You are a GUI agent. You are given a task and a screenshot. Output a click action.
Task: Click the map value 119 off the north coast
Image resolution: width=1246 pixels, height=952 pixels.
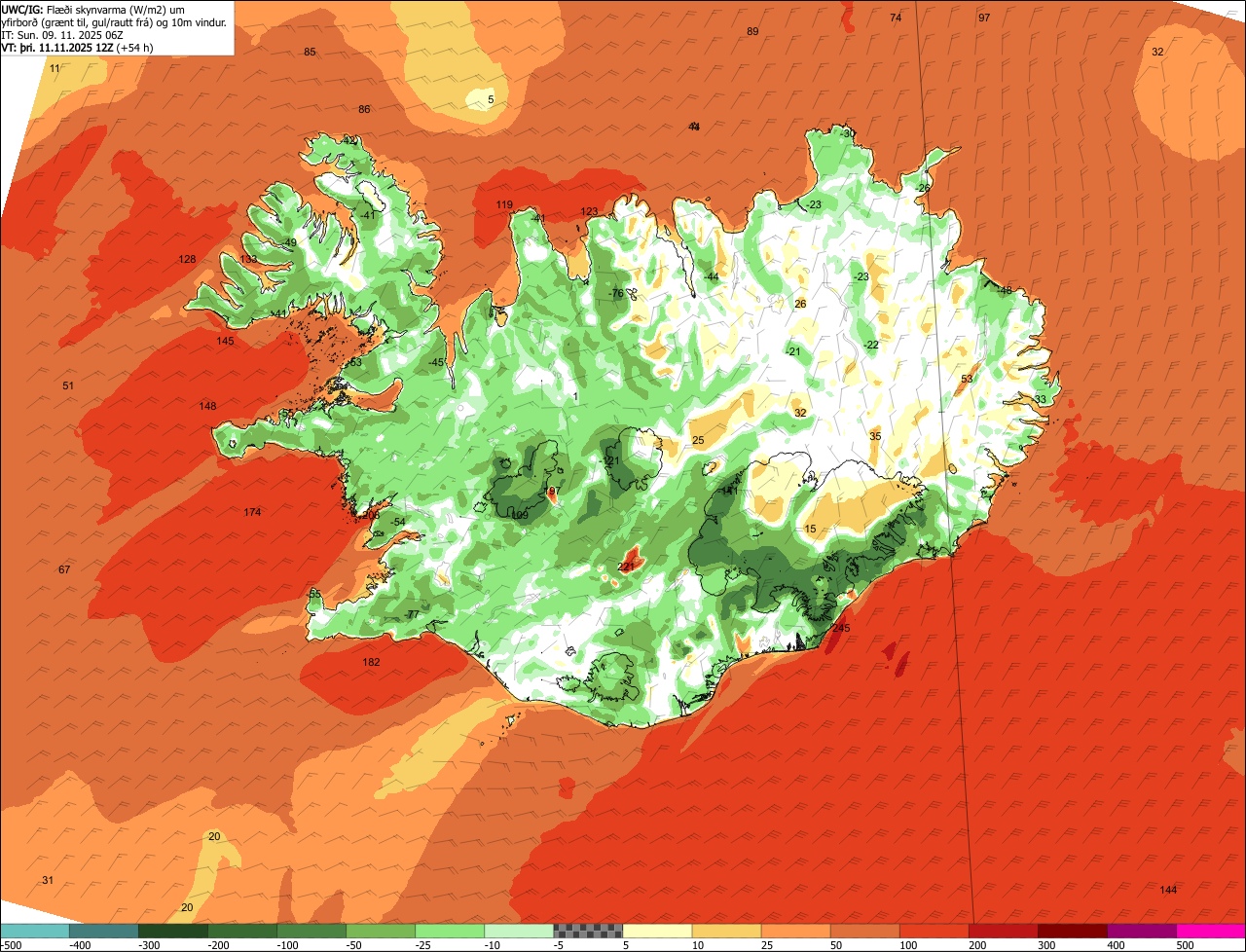[504, 204]
